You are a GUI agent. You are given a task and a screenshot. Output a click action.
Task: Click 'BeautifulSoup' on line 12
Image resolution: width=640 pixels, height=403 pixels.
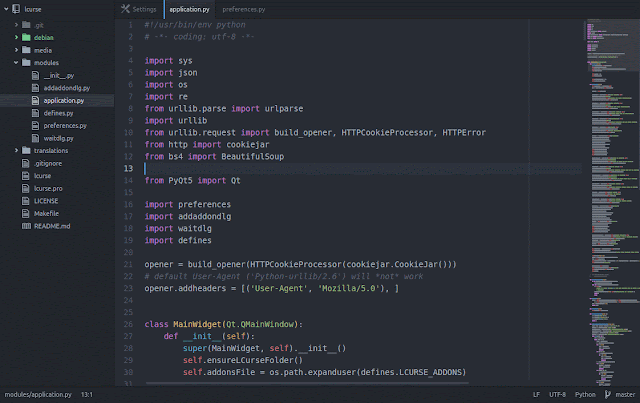pos(252,156)
